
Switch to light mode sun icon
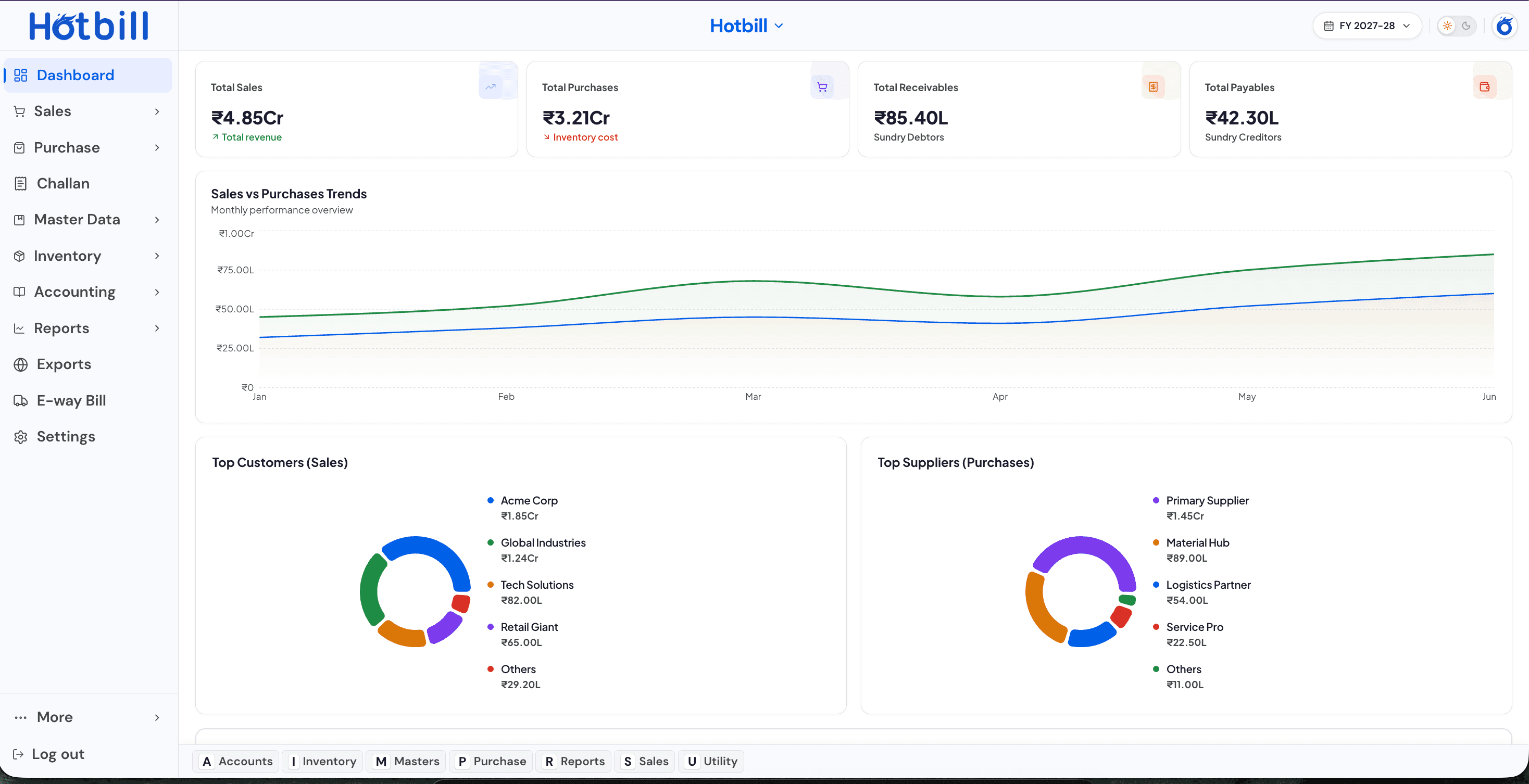point(1447,26)
